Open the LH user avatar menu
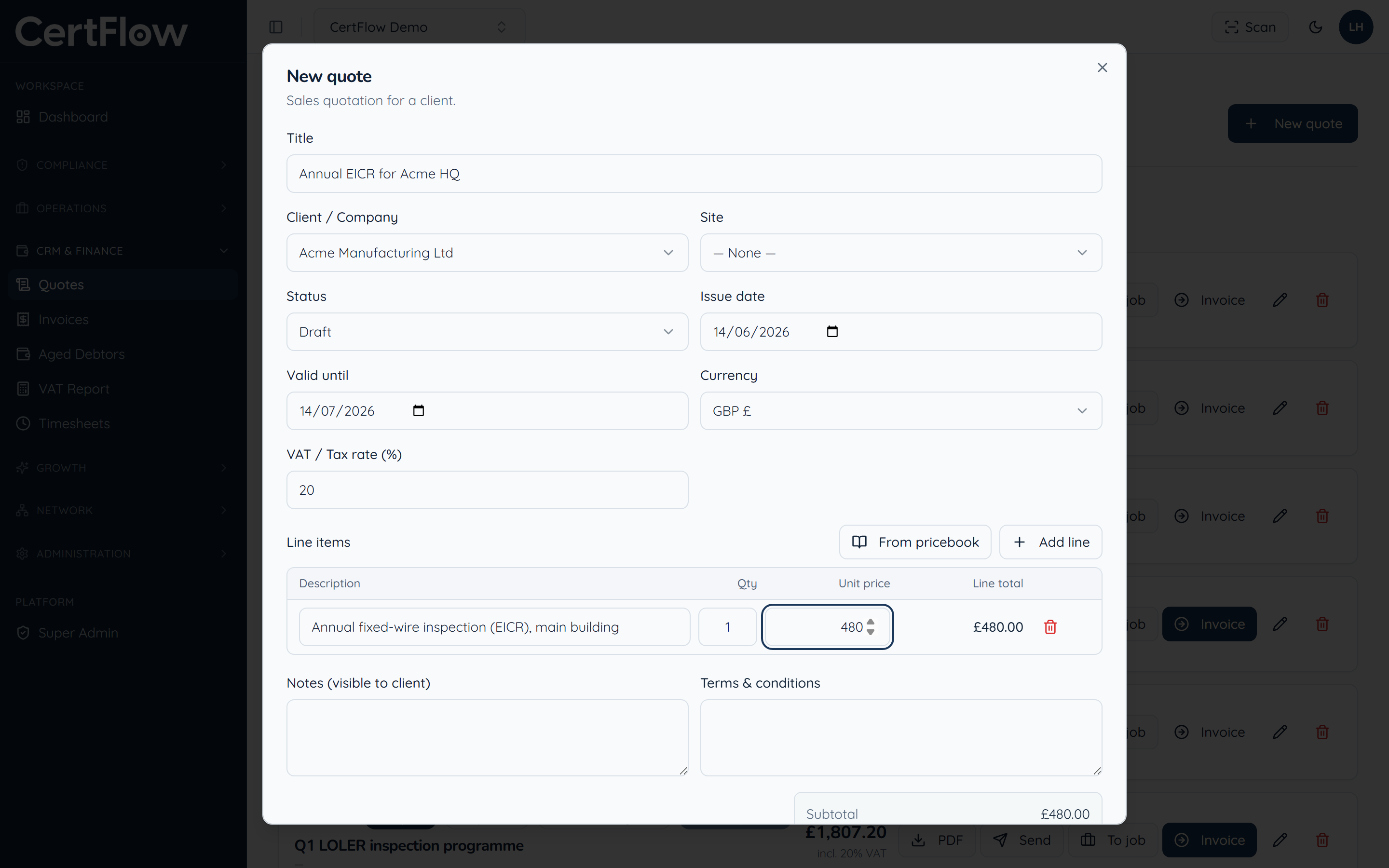Image resolution: width=1389 pixels, height=868 pixels. [1356, 27]
